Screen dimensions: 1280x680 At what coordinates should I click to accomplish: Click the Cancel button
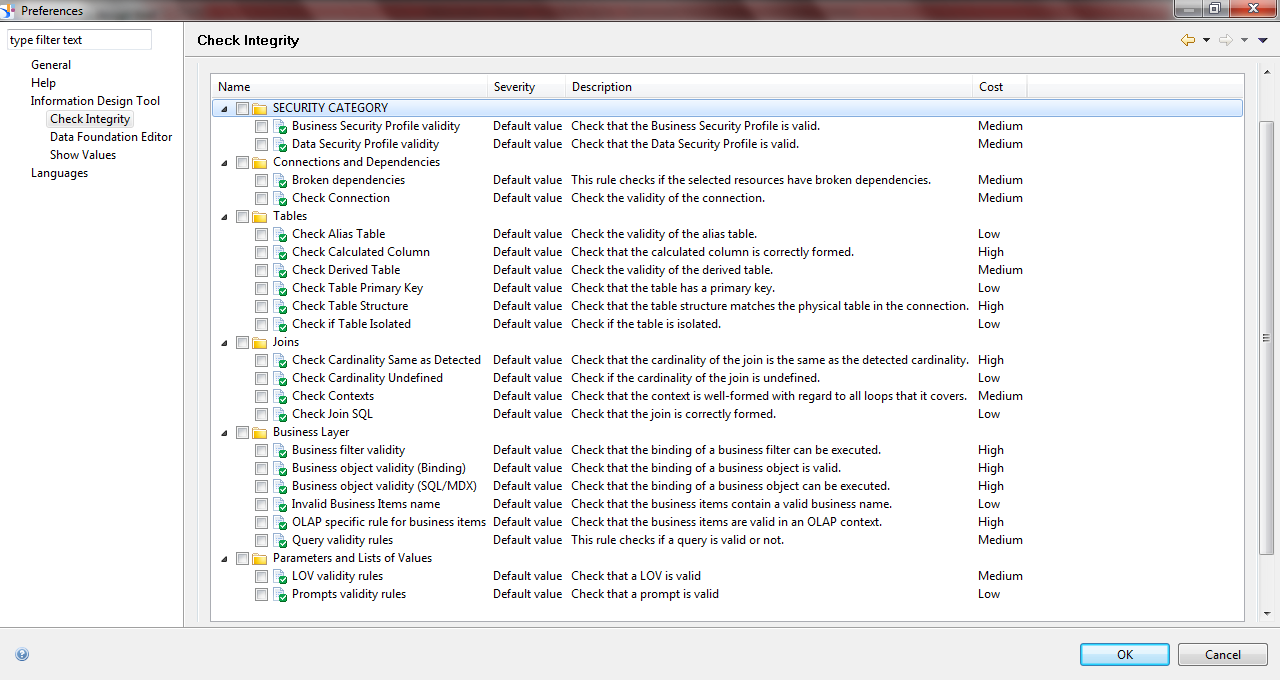(1222, 655)
